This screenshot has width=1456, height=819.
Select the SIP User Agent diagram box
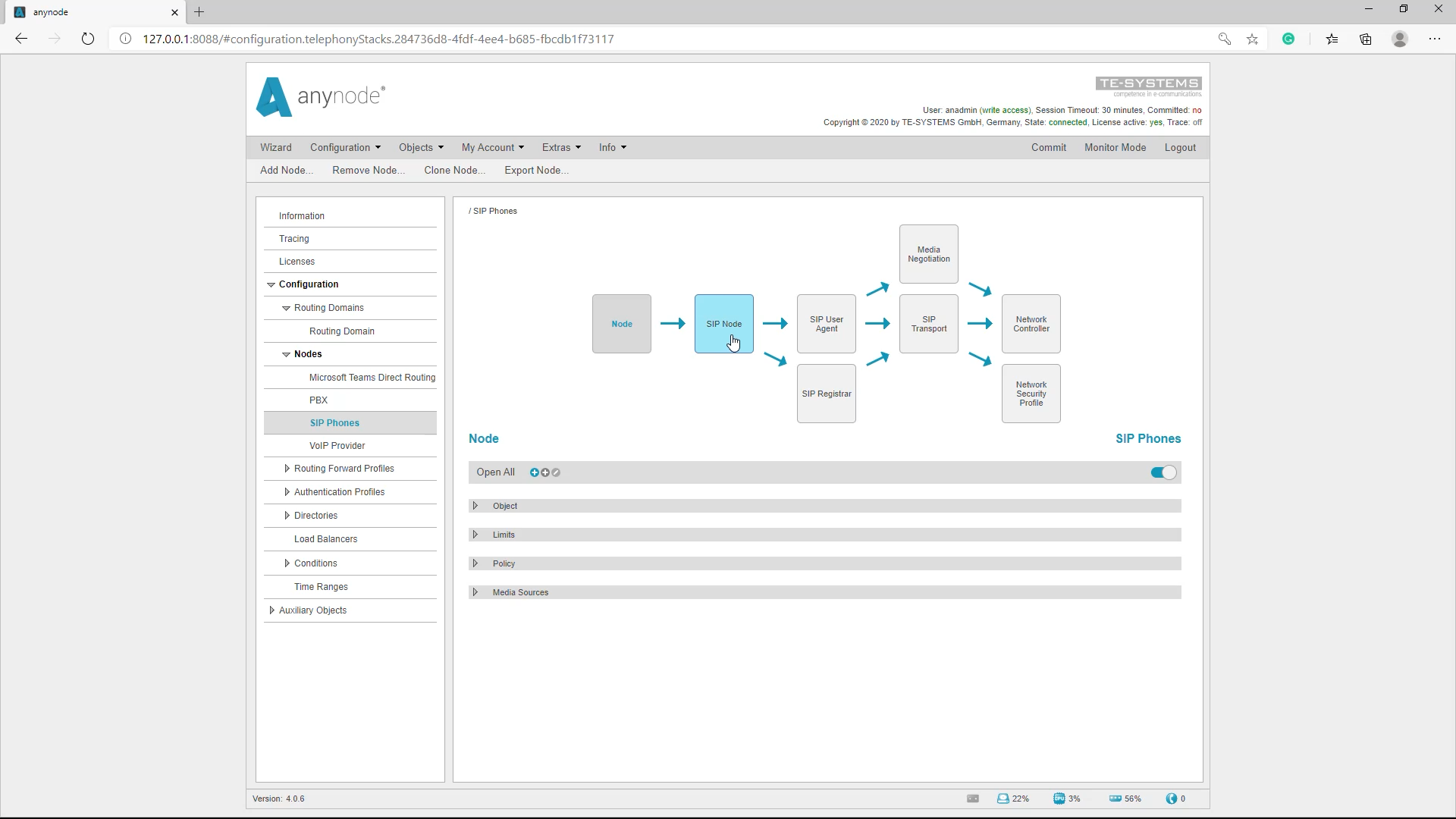[827, 324]
